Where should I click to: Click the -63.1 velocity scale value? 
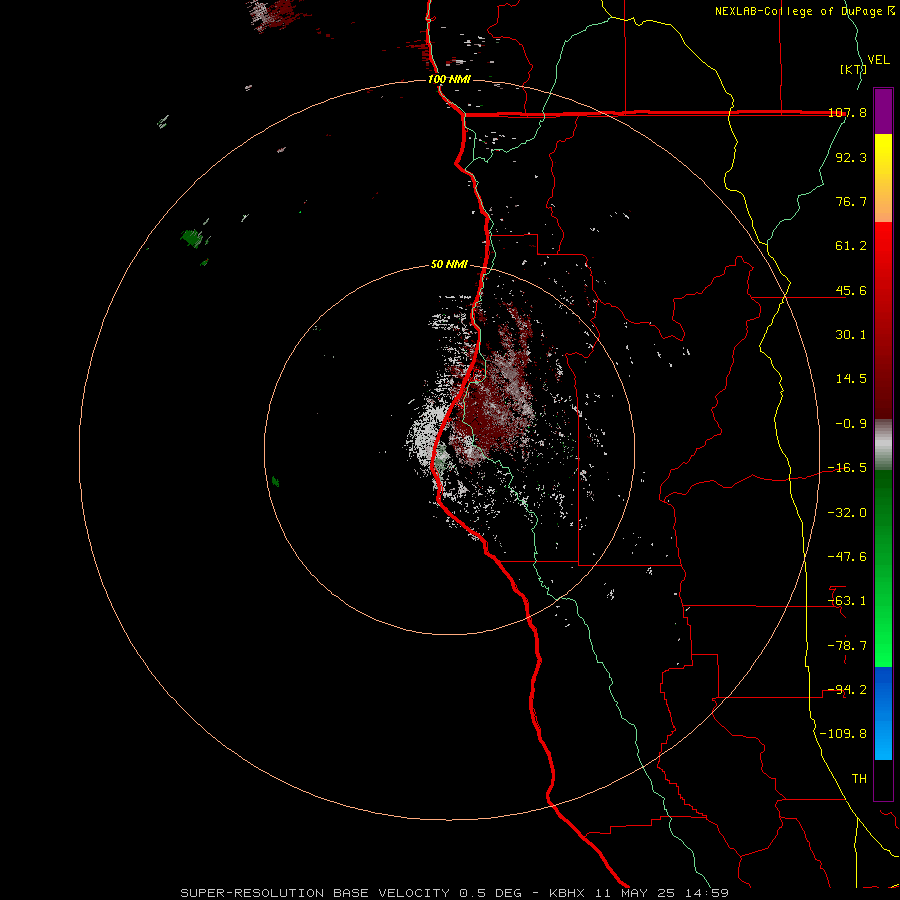pyautogui.click(x=847, y=601)
